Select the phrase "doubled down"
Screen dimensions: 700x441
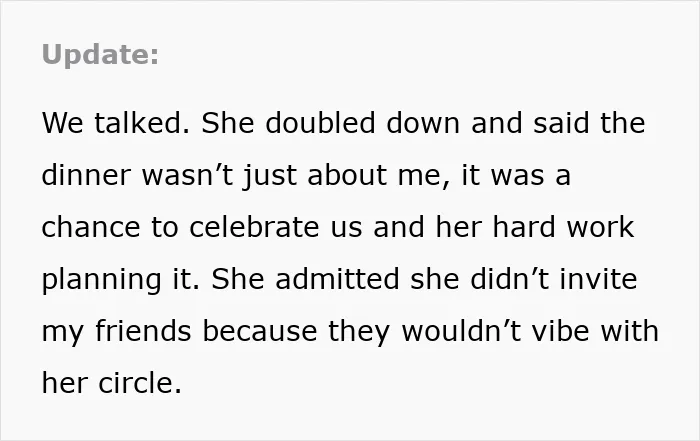coord(362,123)
